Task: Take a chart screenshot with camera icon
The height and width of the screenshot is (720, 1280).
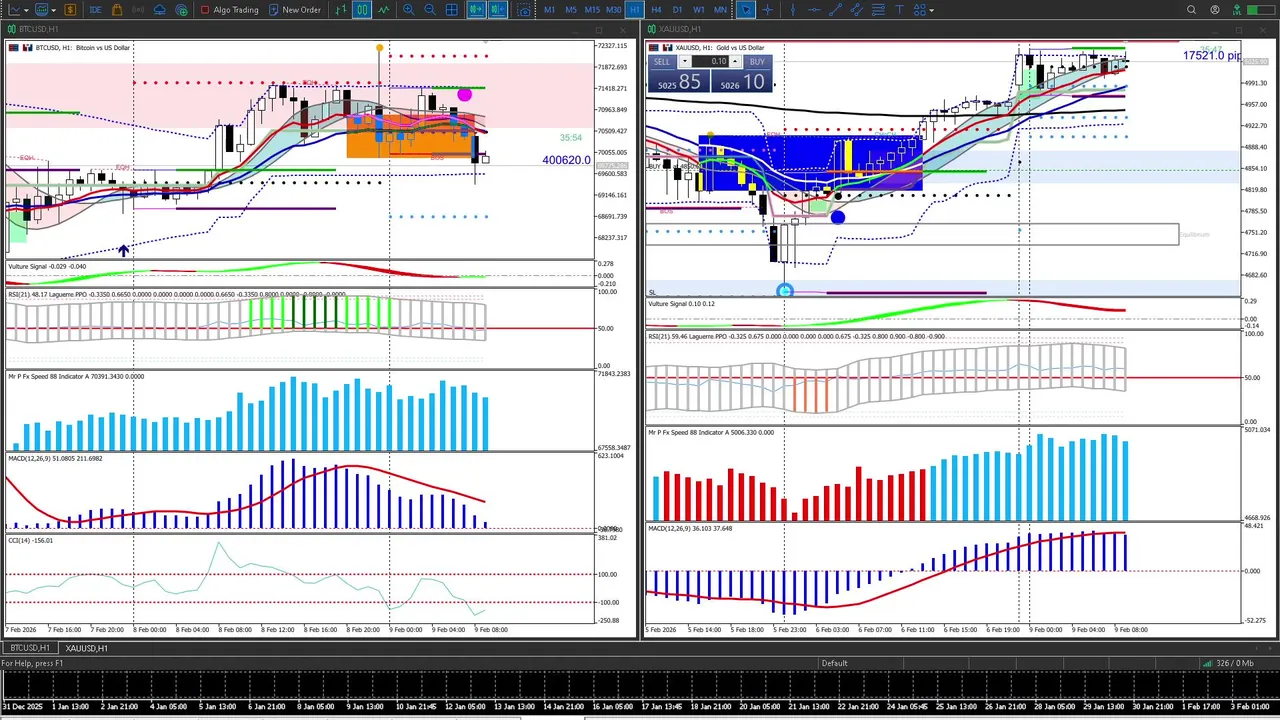Action: point(524,10)
